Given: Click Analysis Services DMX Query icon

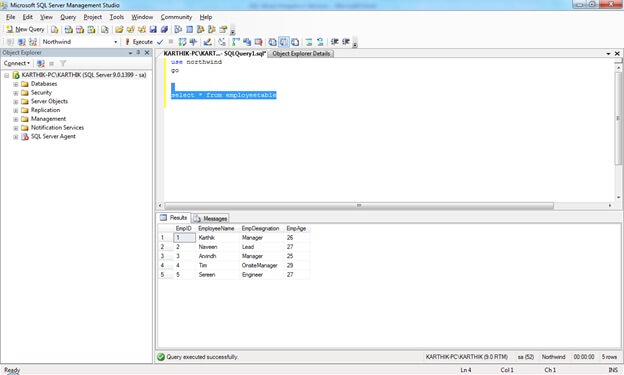Looking at the screenshot, I should (x=80, y=29).
